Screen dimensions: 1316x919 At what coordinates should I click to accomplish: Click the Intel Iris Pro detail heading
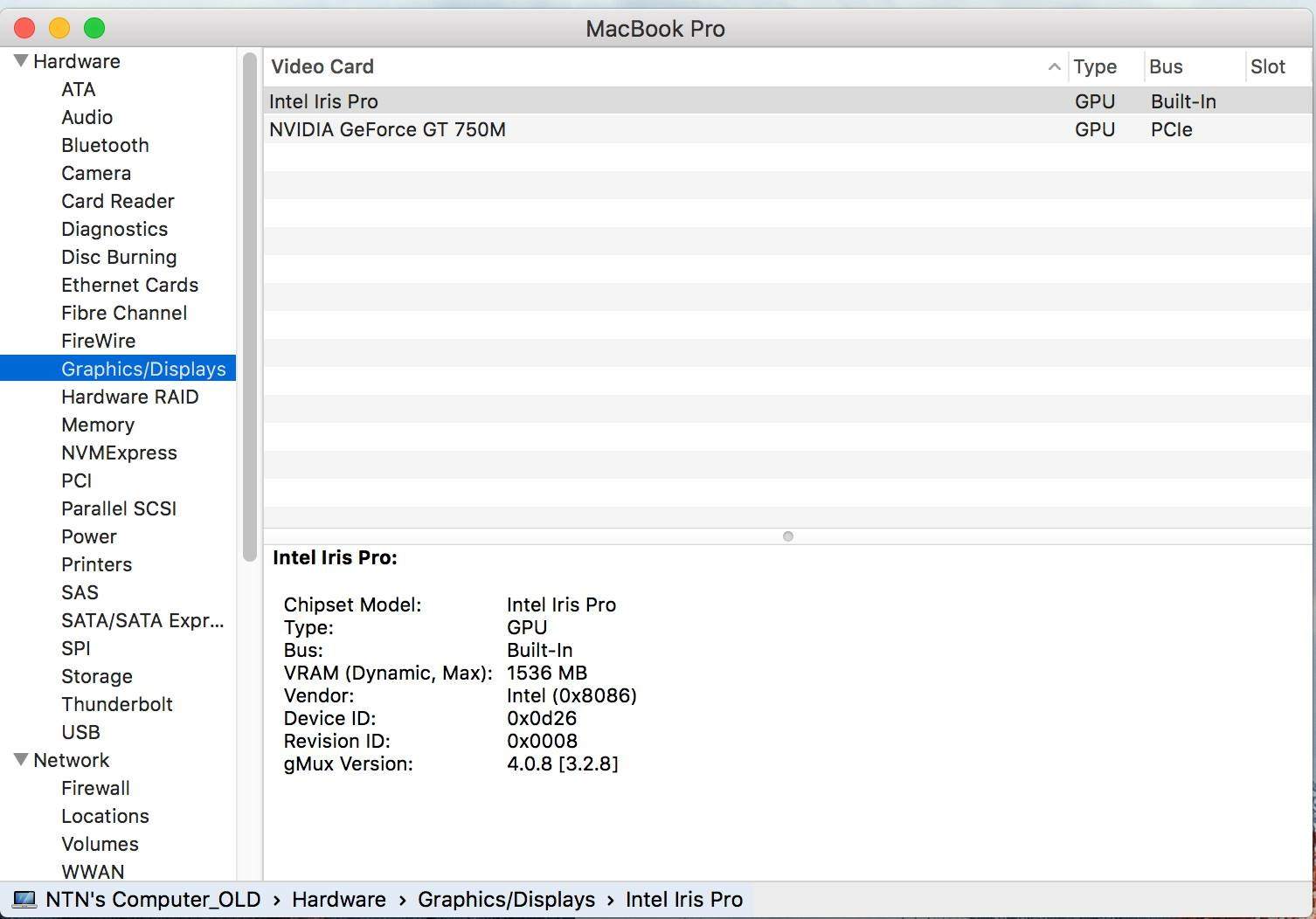pos(335,557)
